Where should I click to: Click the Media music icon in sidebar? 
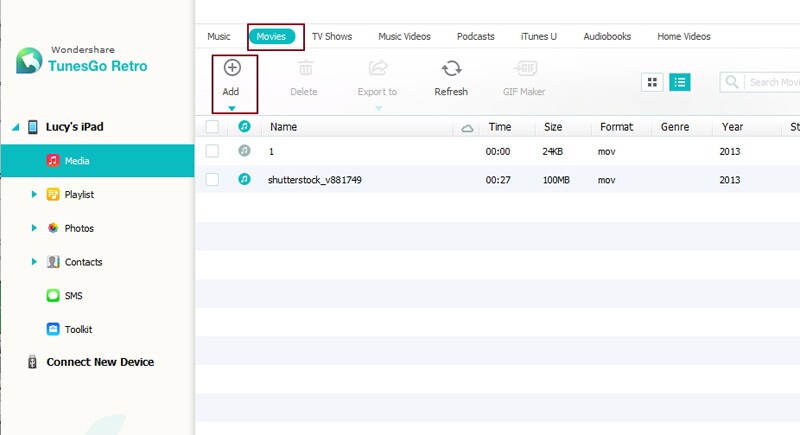[x=53, y=161]
